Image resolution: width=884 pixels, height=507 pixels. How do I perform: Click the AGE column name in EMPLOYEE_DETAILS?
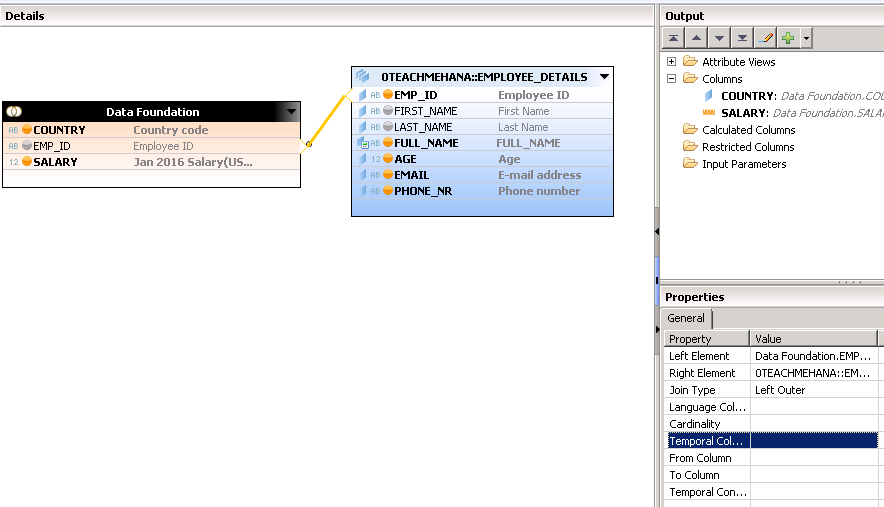405,159
